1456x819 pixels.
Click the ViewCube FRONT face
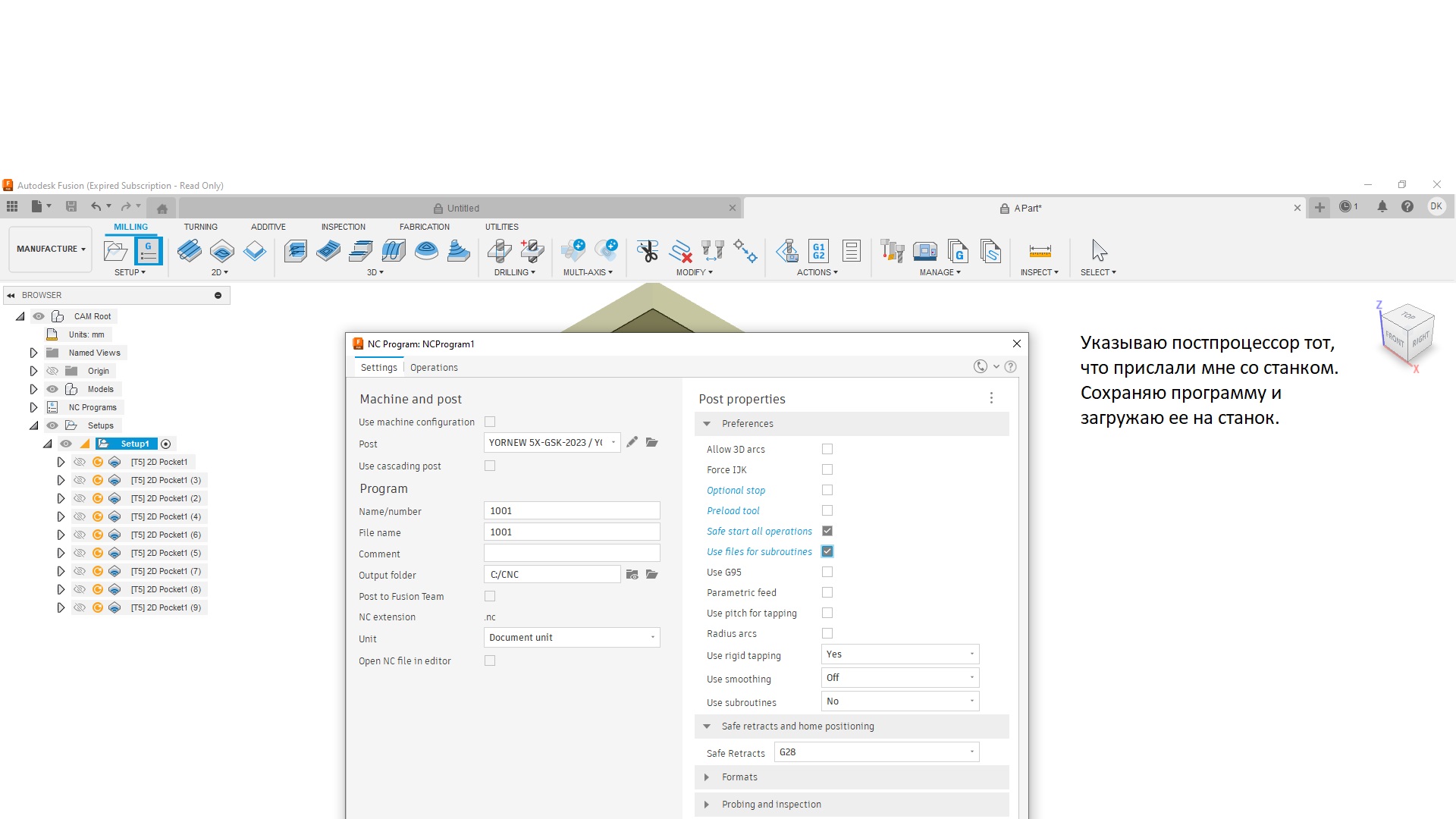click(x=1394, y=338)
